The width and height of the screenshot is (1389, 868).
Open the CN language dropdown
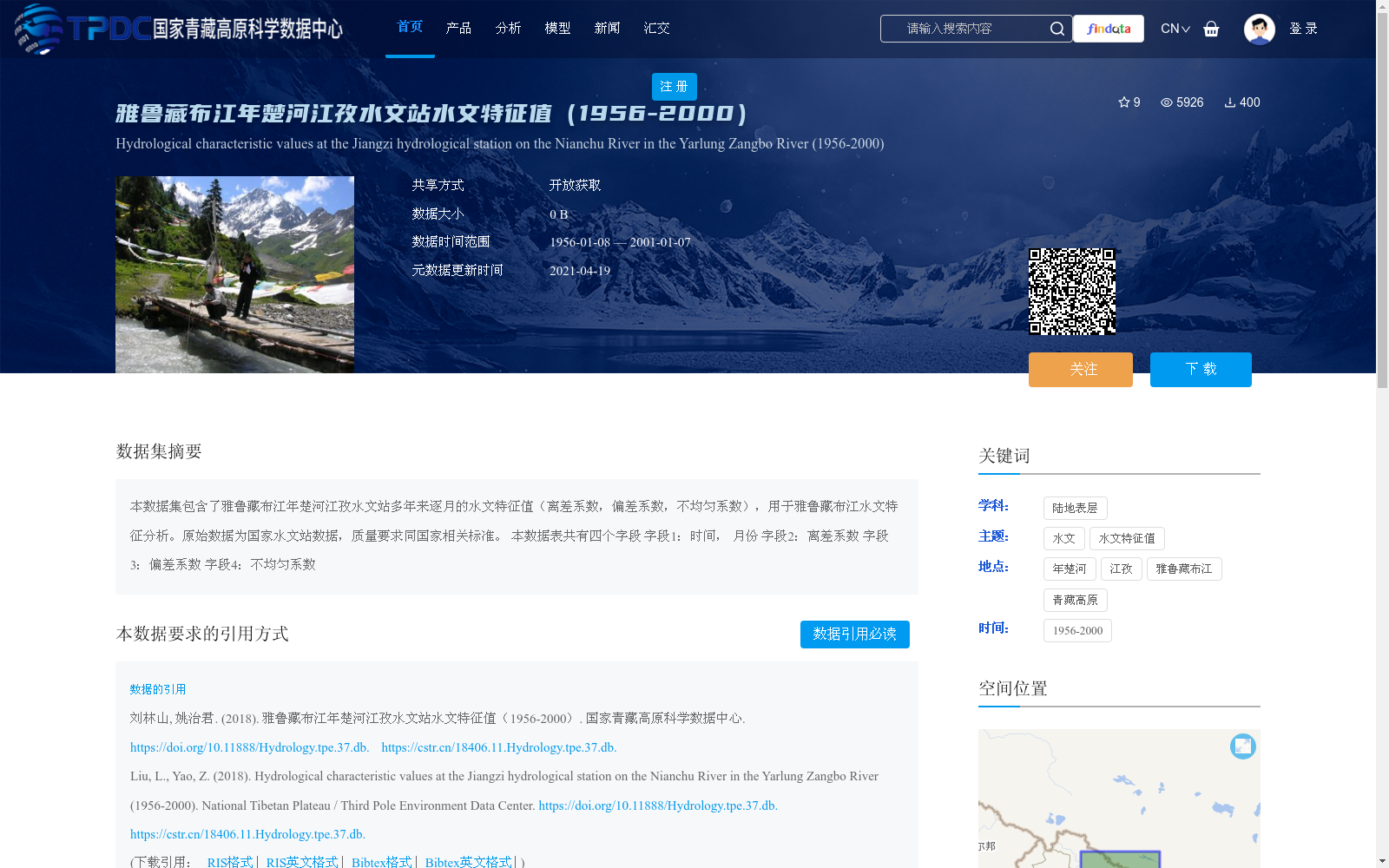pos(1175,29)
